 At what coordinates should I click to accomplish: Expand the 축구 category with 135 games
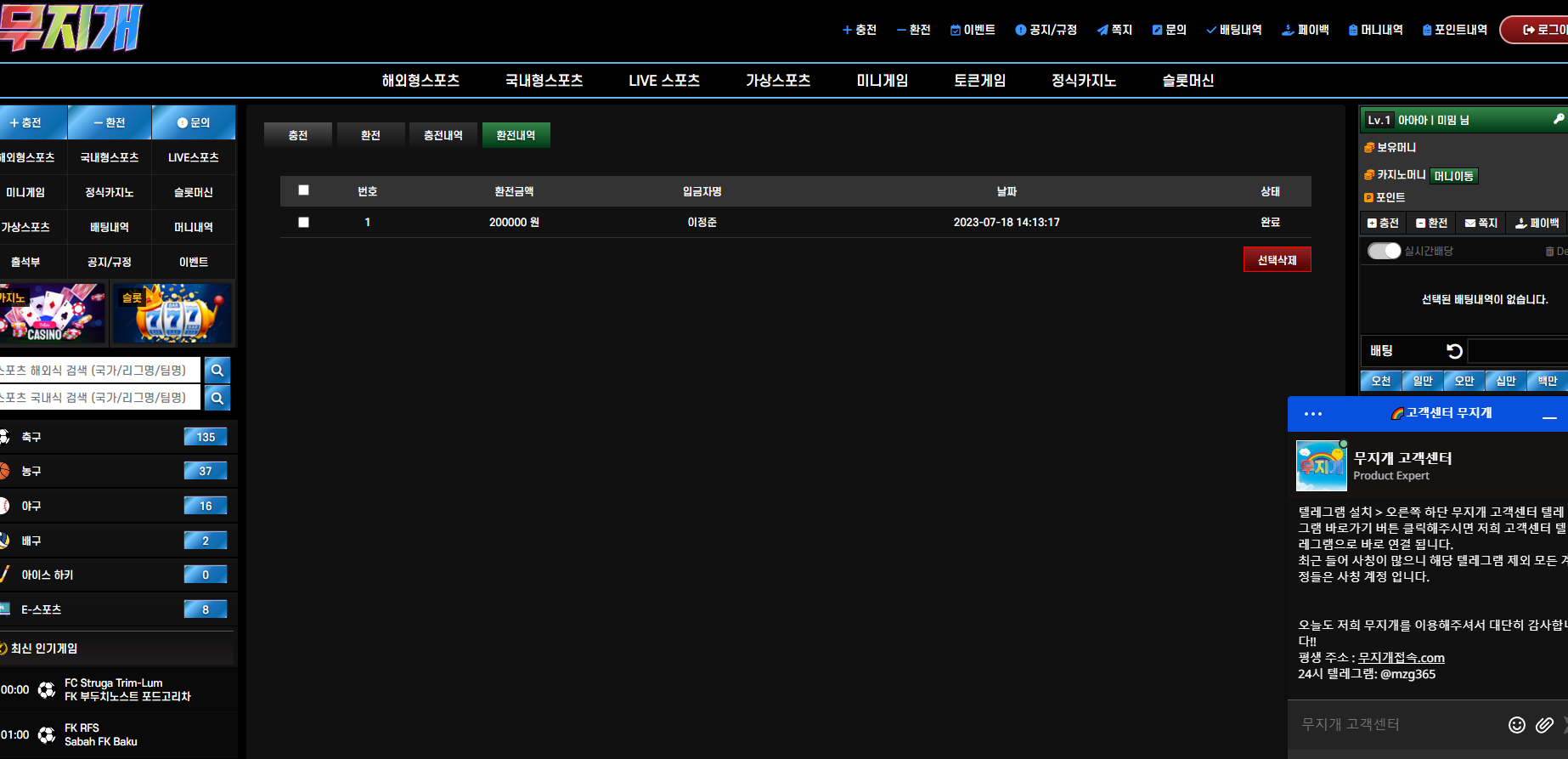(117, 437)
